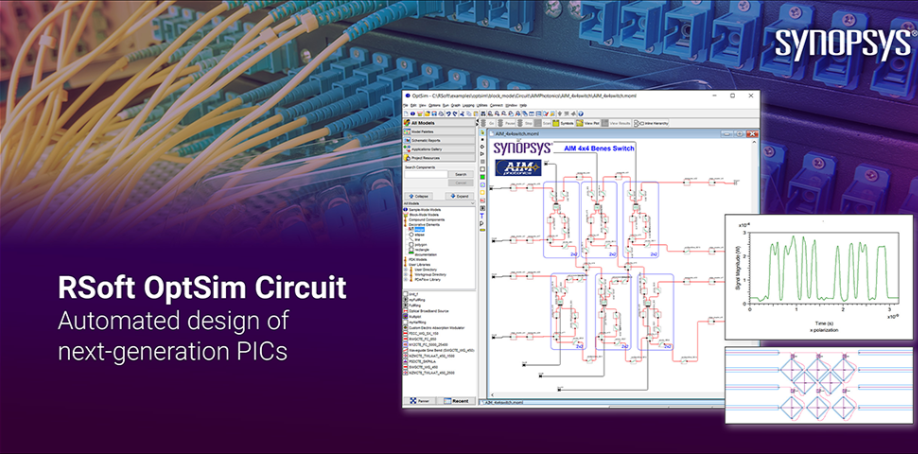The height and width of the screenshot is (454, 918).
Task: Click the Save floppy-disk toolbar icon
Action: (434, 114)
